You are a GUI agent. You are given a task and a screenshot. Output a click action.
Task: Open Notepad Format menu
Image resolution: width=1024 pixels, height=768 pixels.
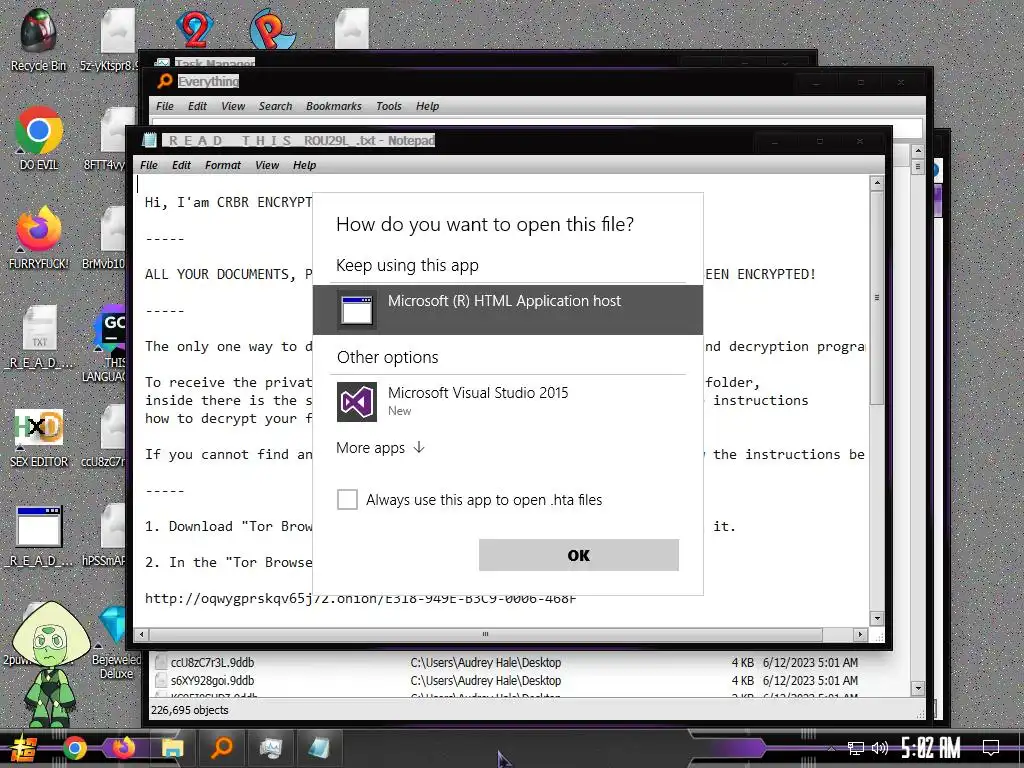point(223,165)
